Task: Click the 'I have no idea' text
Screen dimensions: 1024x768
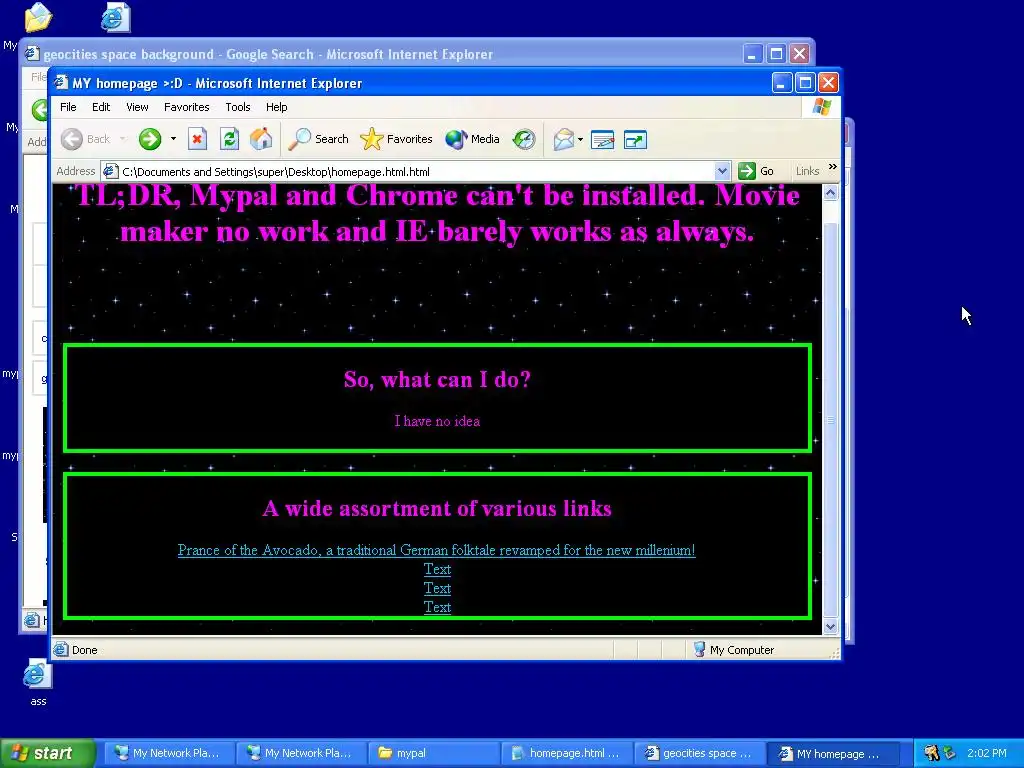Action: (437, 421)
